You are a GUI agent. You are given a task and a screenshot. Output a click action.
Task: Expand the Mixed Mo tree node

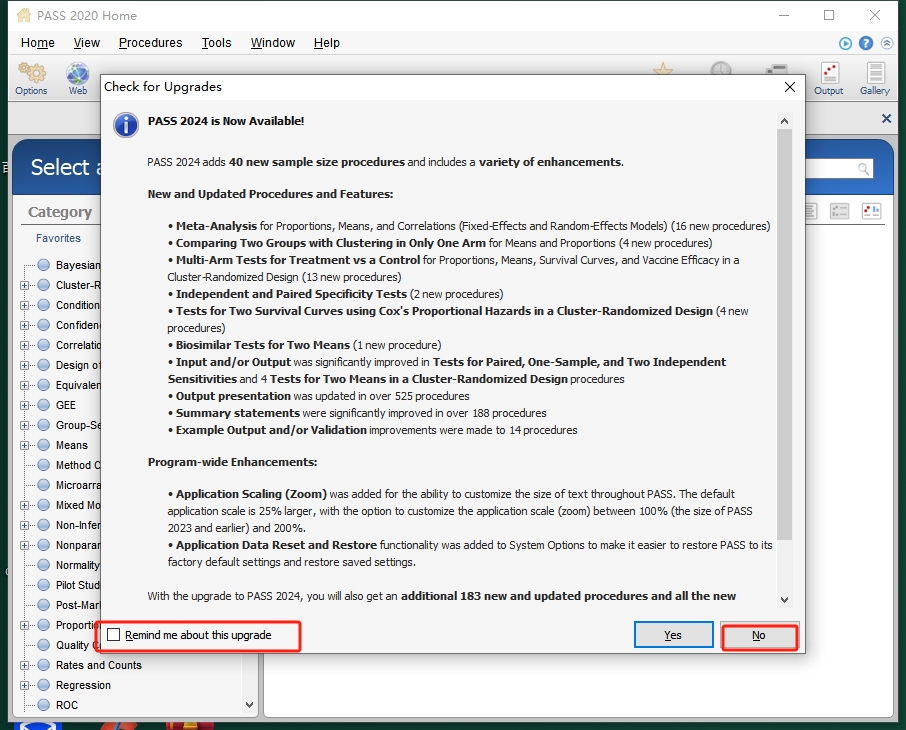24,505
